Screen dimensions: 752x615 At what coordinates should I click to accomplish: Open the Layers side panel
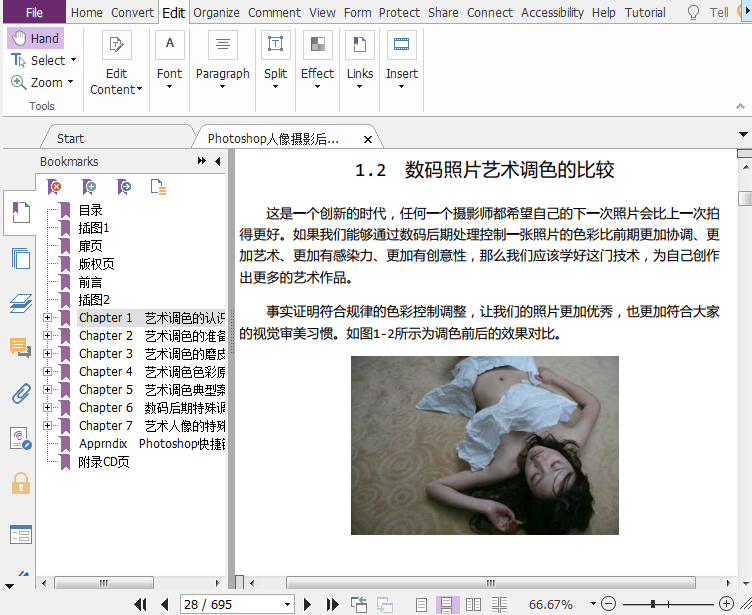[20, 303]
